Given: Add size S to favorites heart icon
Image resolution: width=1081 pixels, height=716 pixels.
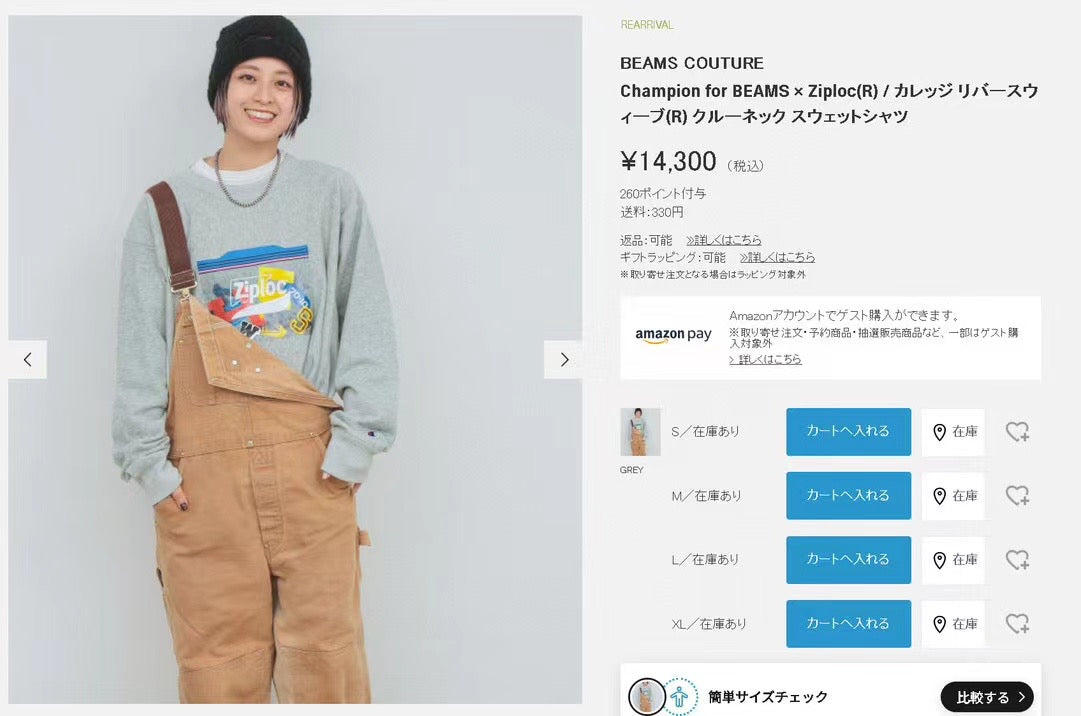Looking at the screenshot, I should pos(1017,432).
